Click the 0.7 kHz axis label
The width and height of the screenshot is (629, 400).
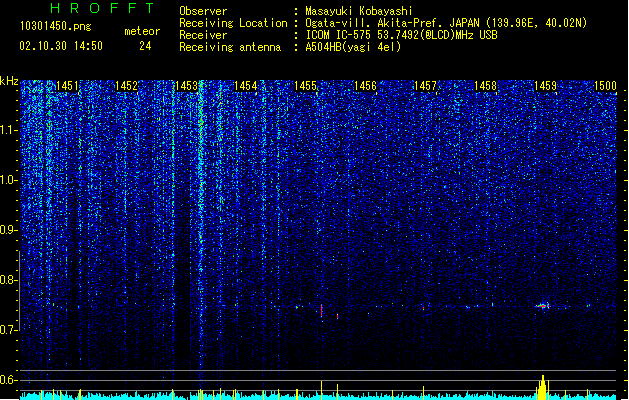[x=8, y=330]
